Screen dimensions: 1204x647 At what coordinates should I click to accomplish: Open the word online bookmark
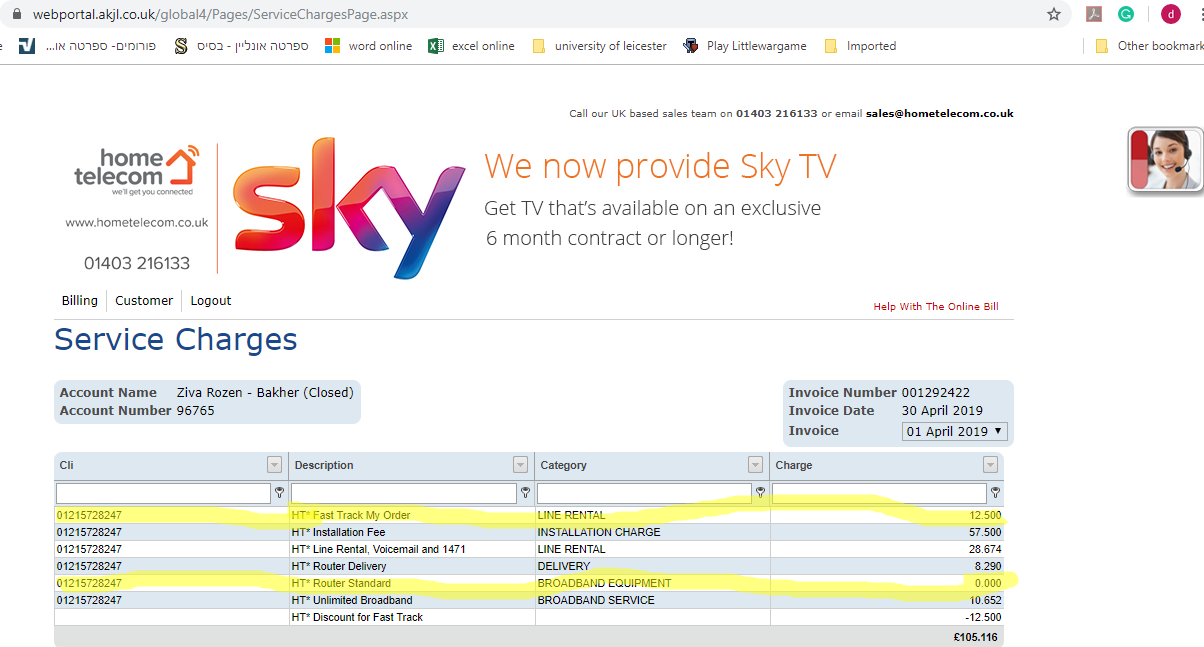click(368, 46)
